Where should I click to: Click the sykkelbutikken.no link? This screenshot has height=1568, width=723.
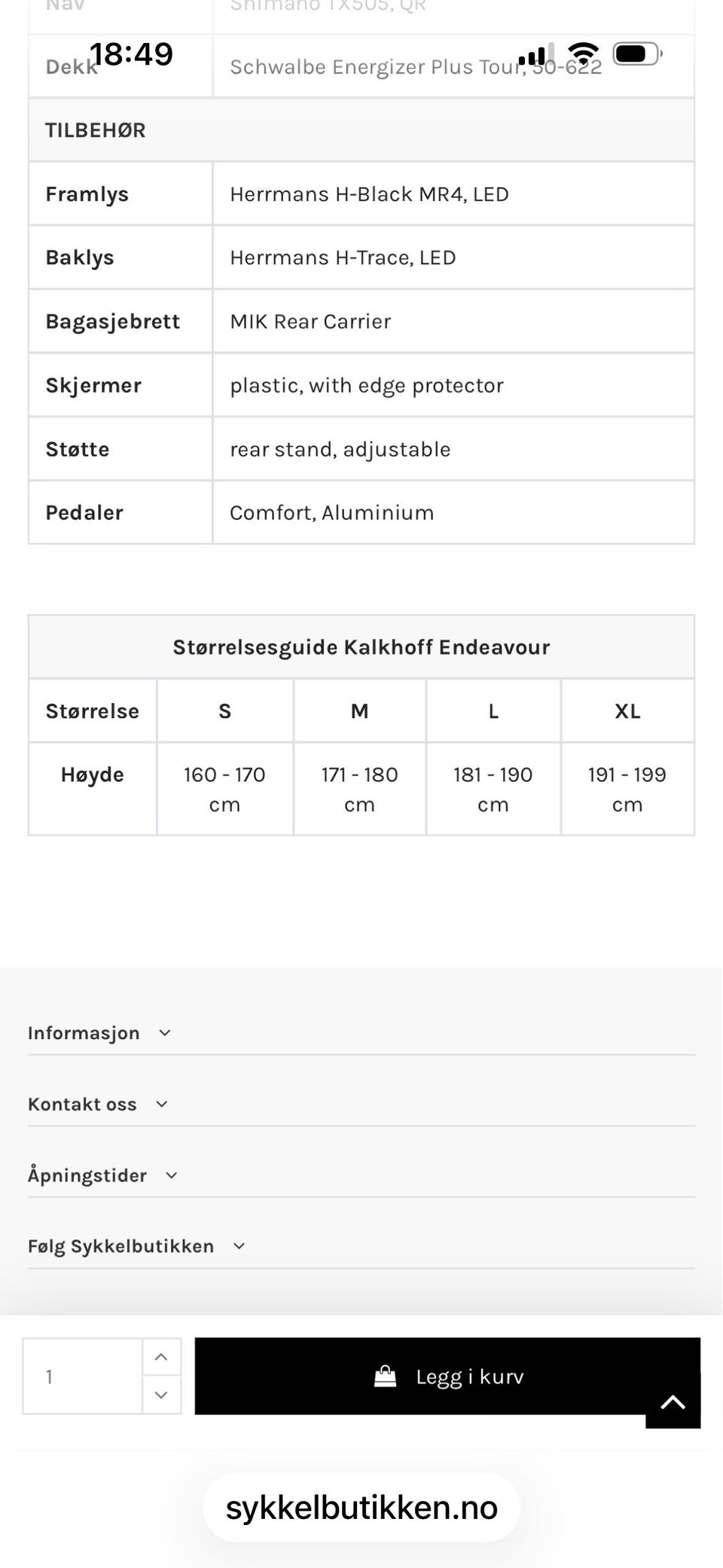pos(361,1508)
